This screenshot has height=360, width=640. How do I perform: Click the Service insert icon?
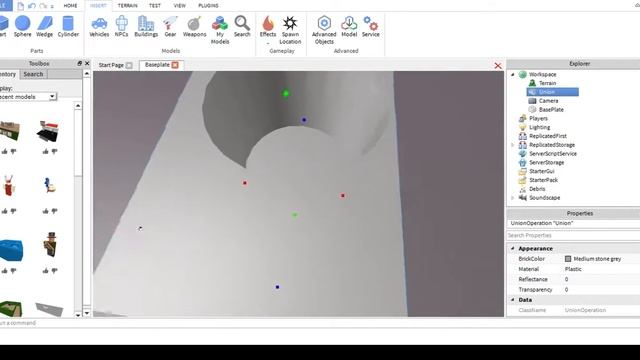[x=371, y=27]
